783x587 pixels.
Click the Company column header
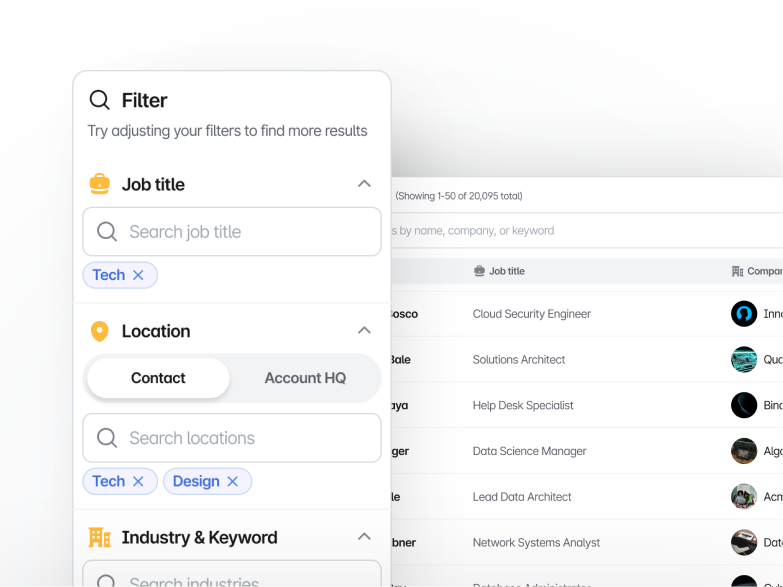(757, 271)
